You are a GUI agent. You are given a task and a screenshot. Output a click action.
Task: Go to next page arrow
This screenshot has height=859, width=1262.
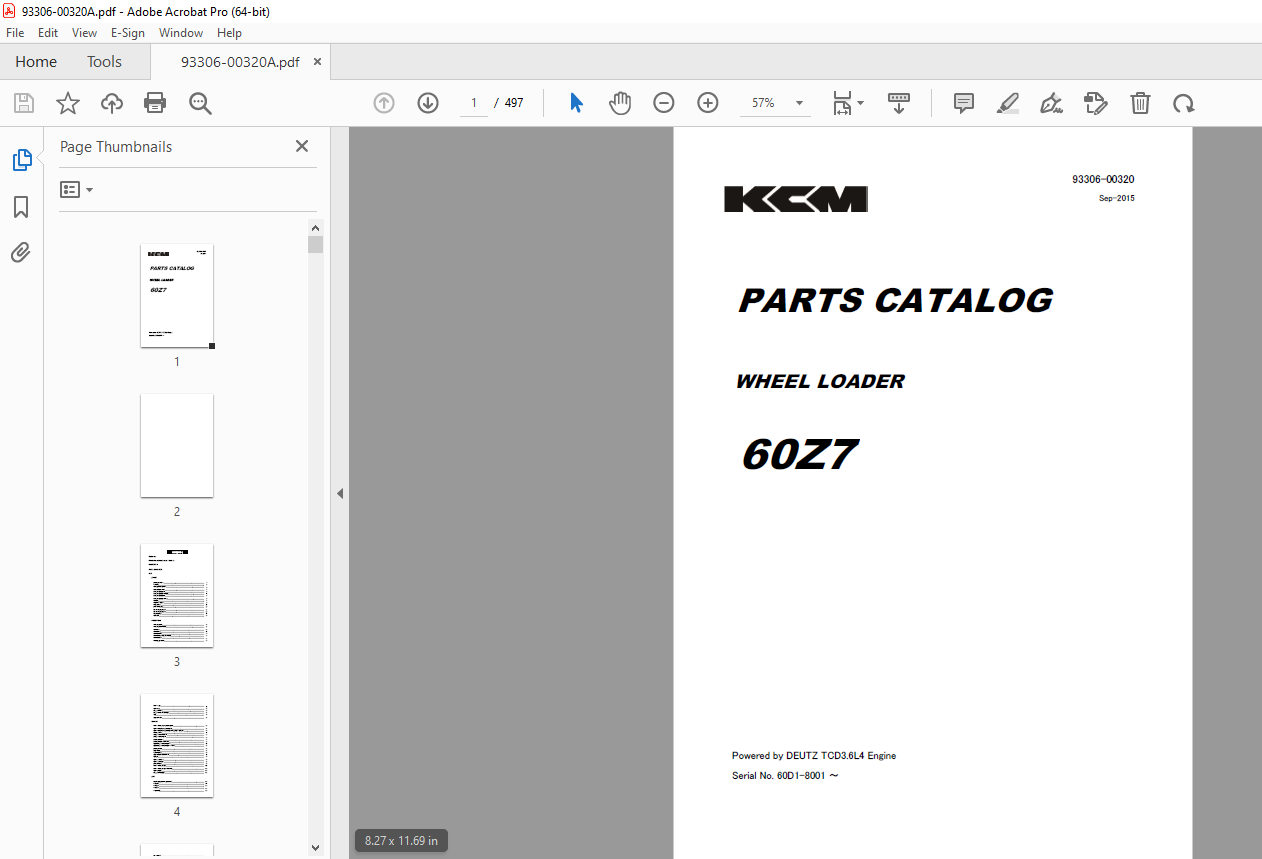coord(428,103)
